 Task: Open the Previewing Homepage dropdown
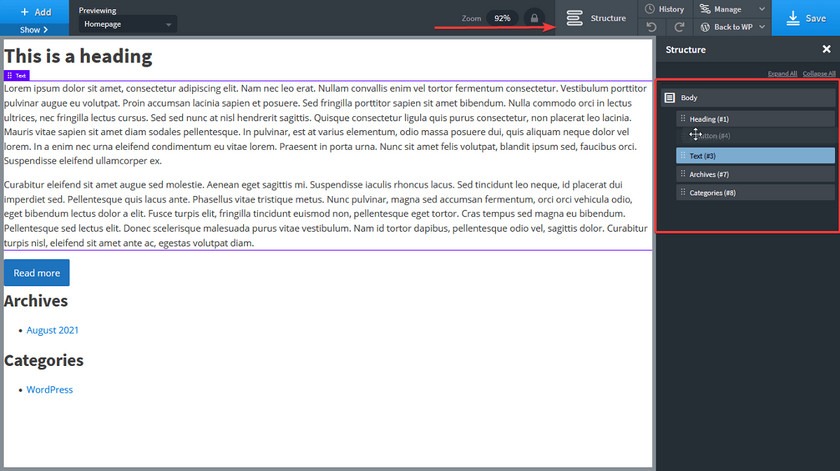(127, 23)
